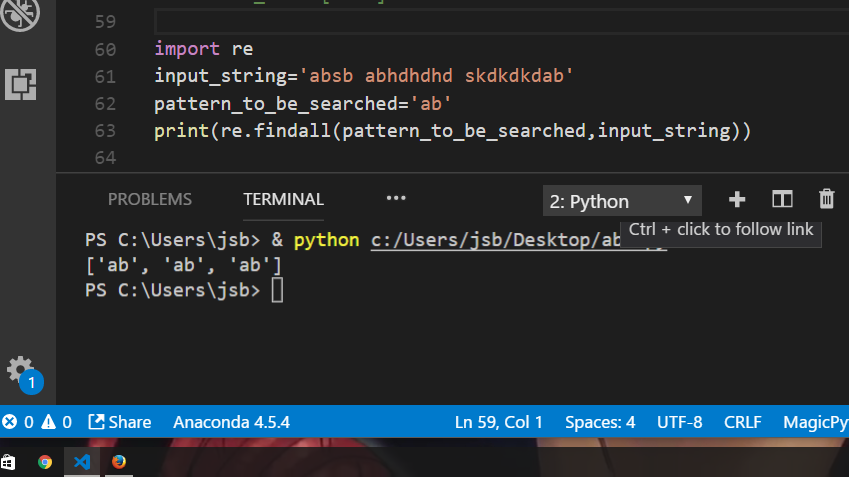The width and height of the screenshot is (849, 477).
Task: Split the terminal panel
Action: click(x=782, y=200)
